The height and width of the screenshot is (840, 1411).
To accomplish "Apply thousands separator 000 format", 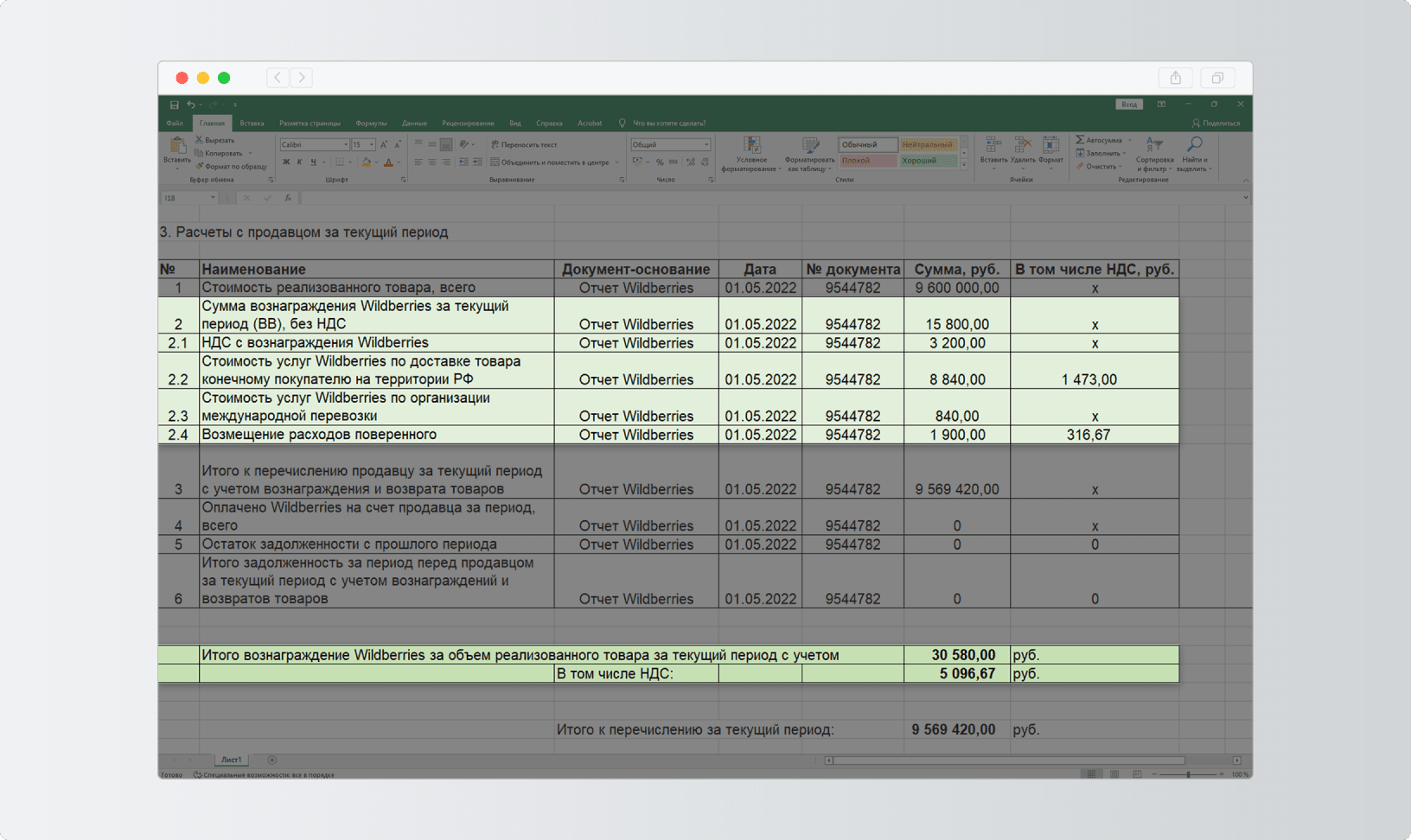I will coord(674,162).
